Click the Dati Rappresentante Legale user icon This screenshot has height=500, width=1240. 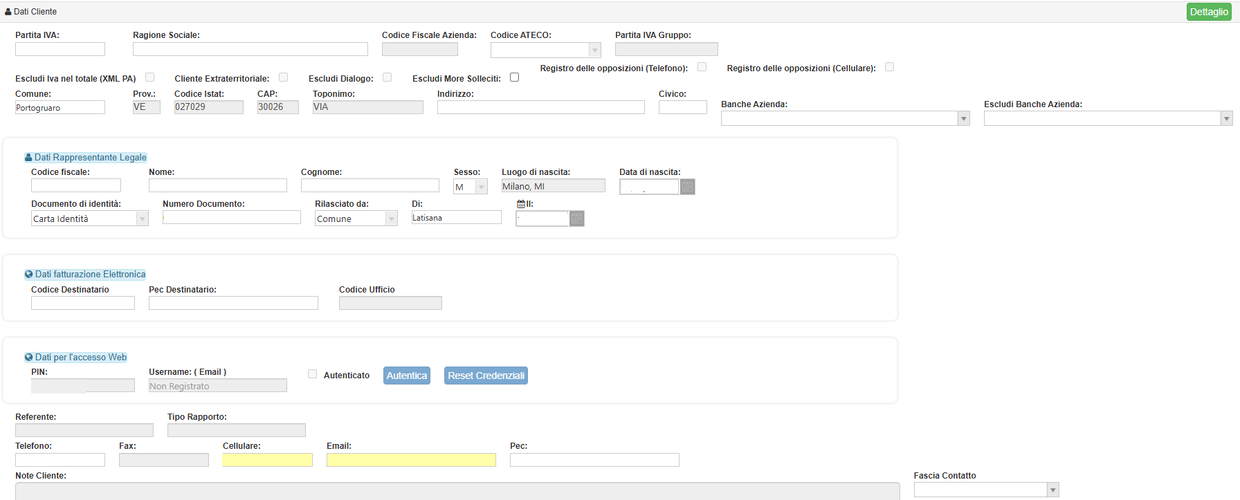point(28,157)
